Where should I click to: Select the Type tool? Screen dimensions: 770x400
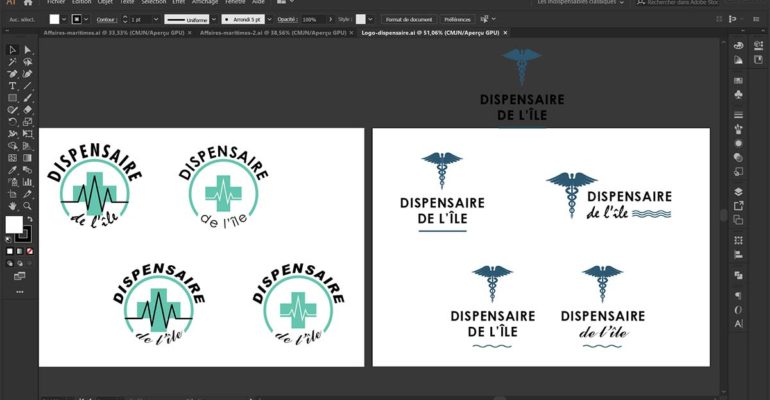tap(12, 86)
